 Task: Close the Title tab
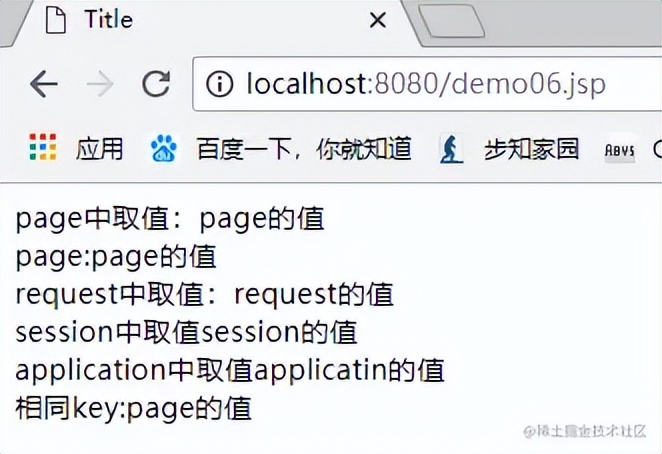coord(377,20)
